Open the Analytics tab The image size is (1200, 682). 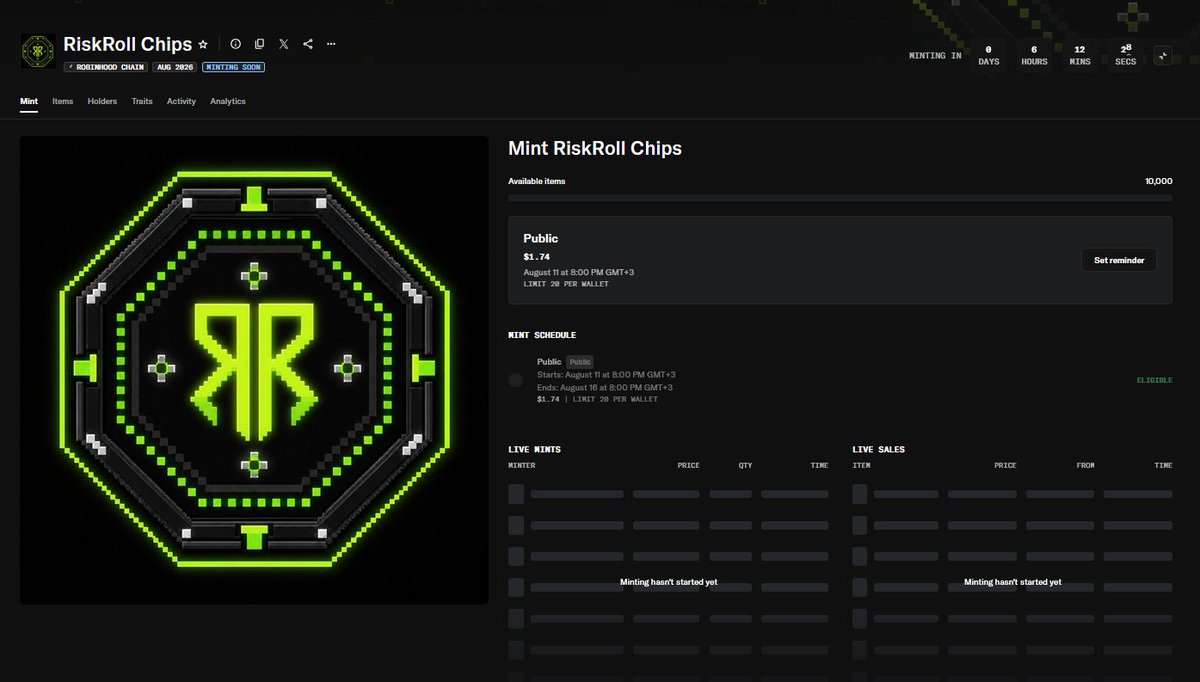[x=228, y=101]
